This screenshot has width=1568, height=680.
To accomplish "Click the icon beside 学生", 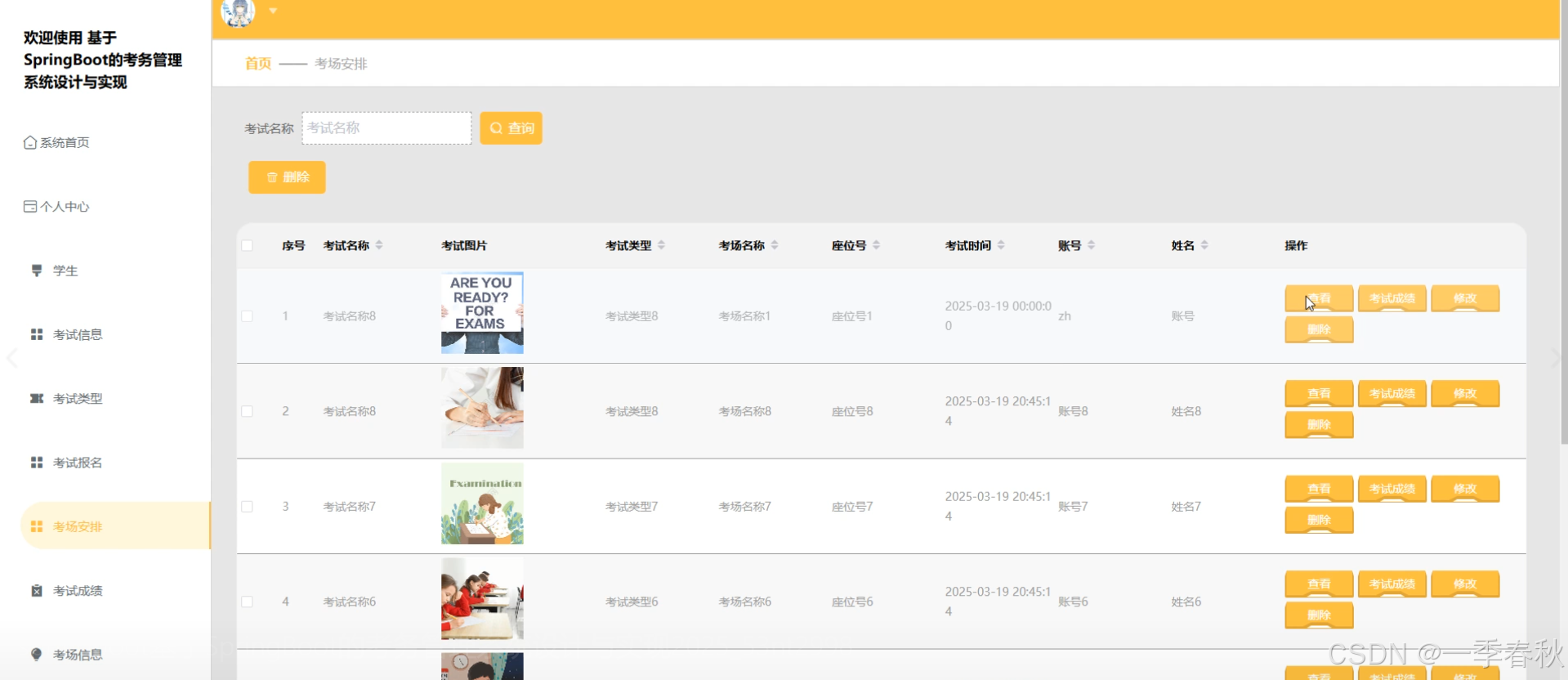I will (37, 271).
